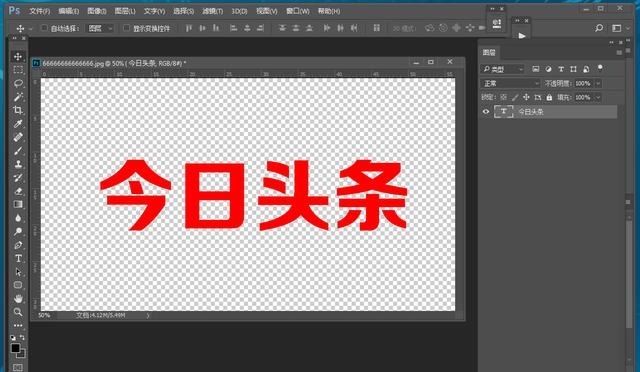Select the Blur tool

[x=18, y=218]
